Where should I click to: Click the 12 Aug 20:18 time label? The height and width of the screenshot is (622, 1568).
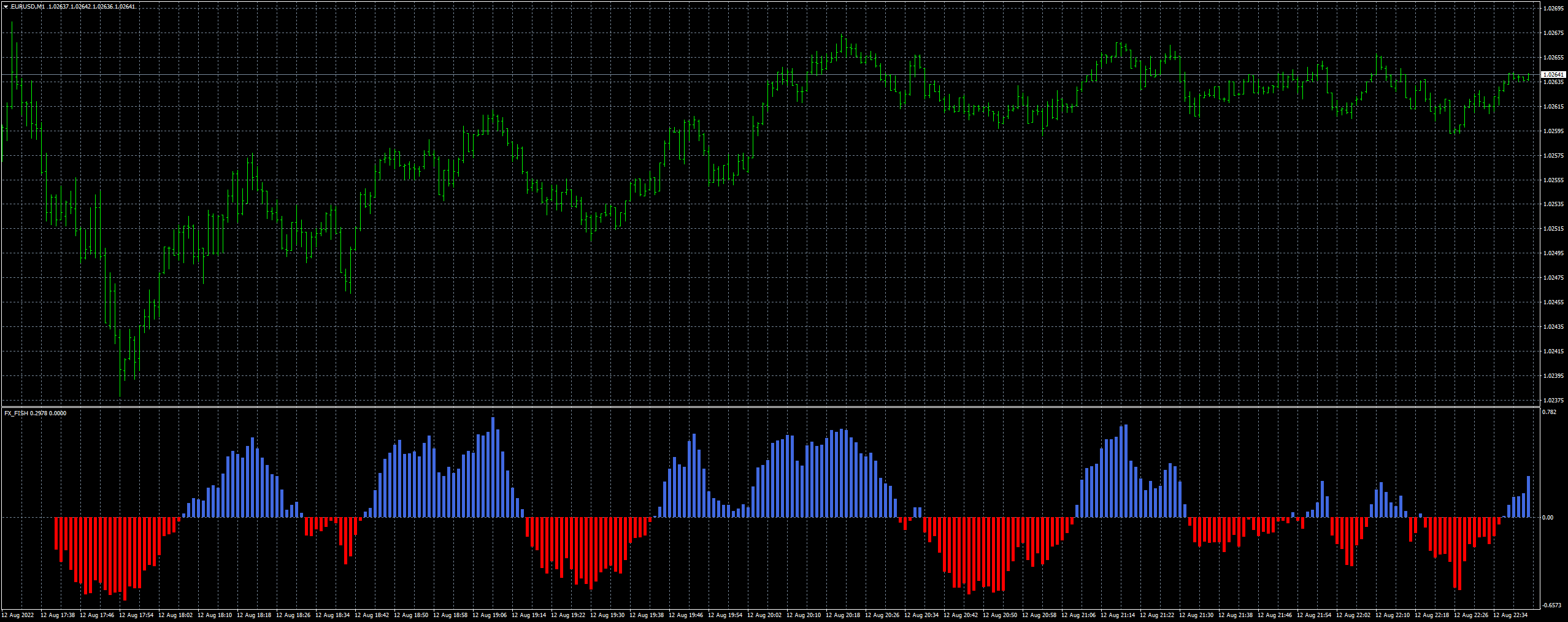[843, 615]
